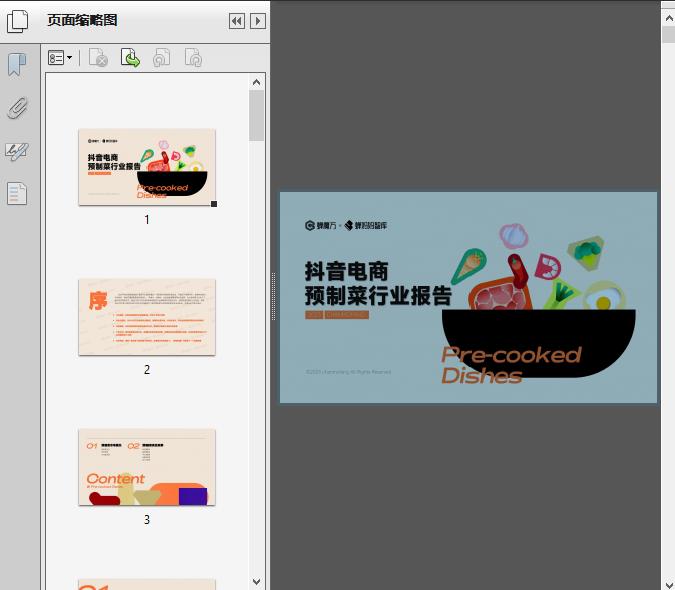
Task: Click the 抖音电商 title in document
Action: pyautogui.click(x=347, y=271)
